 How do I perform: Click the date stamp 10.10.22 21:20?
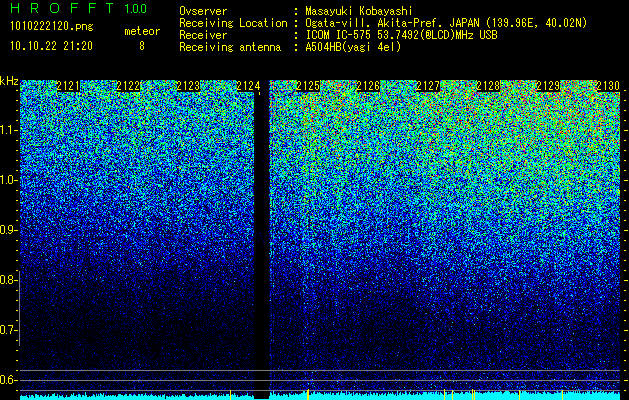[x=51, y=46]
